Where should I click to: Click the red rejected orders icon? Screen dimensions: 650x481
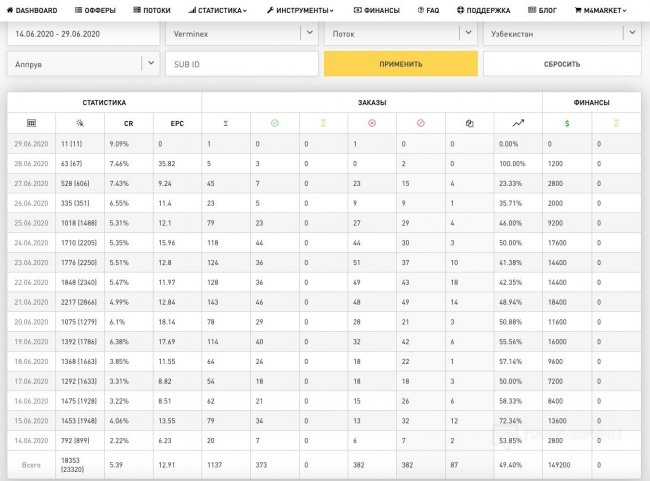(372, 123)
